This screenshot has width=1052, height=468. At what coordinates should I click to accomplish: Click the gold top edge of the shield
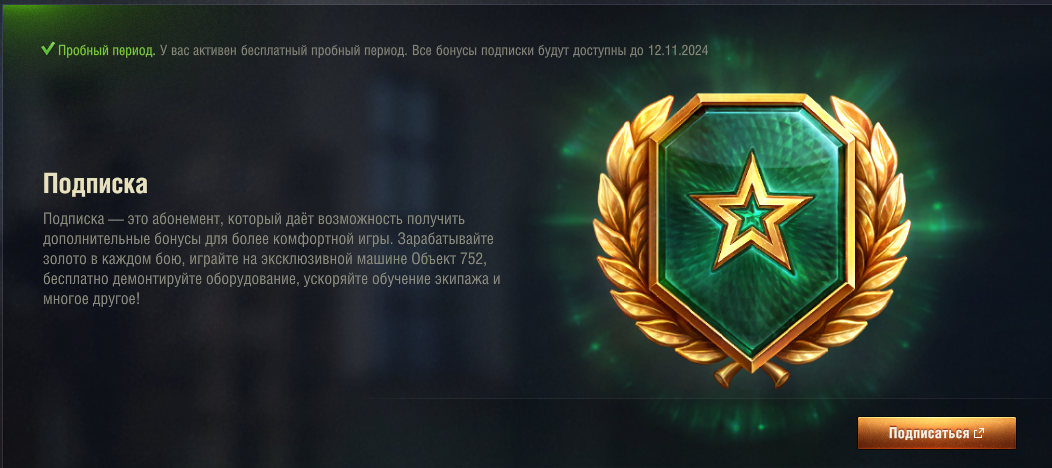pos(751,100)
